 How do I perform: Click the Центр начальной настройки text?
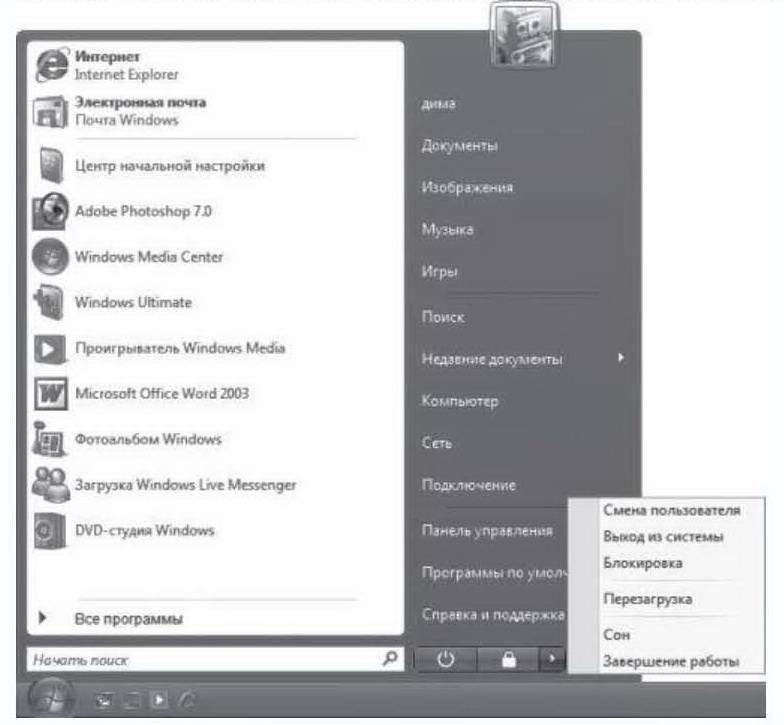click(x=170, y=166)
